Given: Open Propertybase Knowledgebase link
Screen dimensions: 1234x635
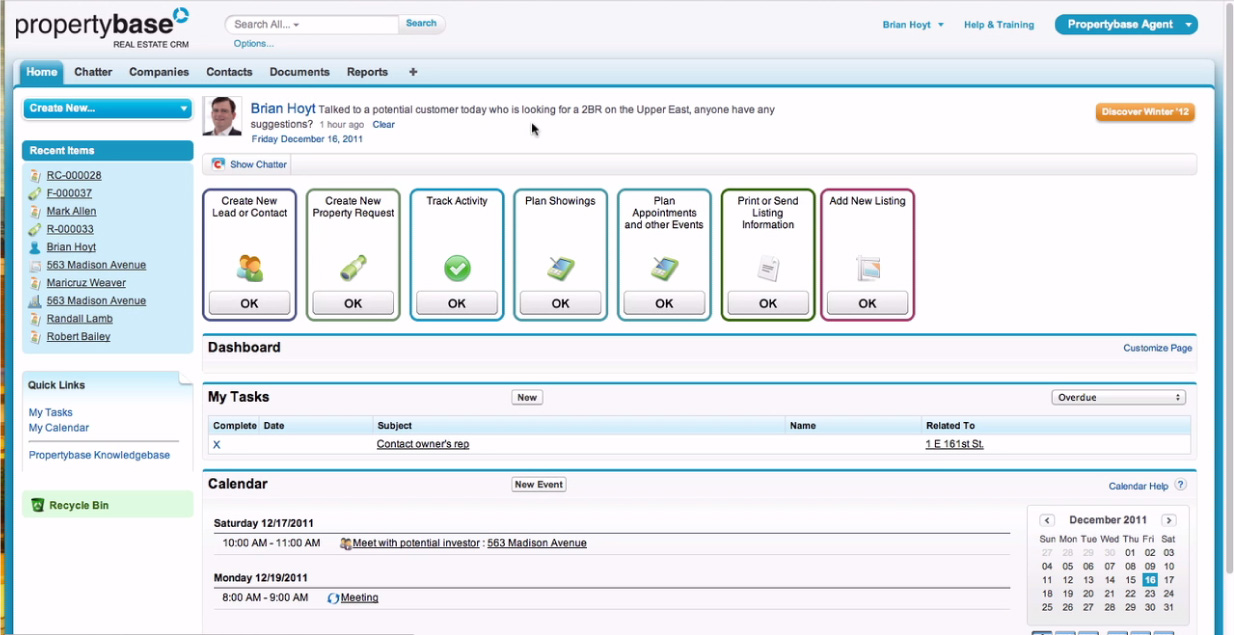Looking at the screenshot, I should pyautogui.click(x=99, y=455).
